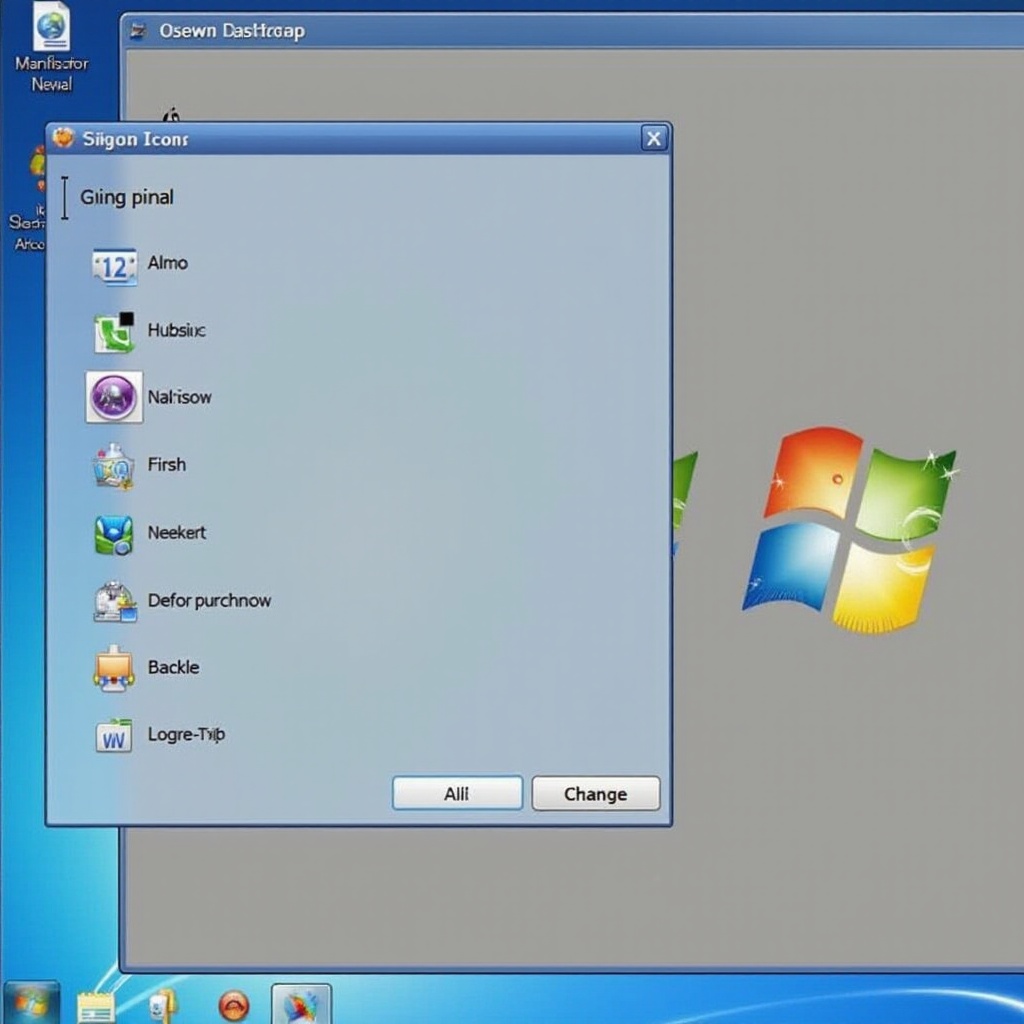
Task: Open the orange round taskbar icon
Action: 234,1006
